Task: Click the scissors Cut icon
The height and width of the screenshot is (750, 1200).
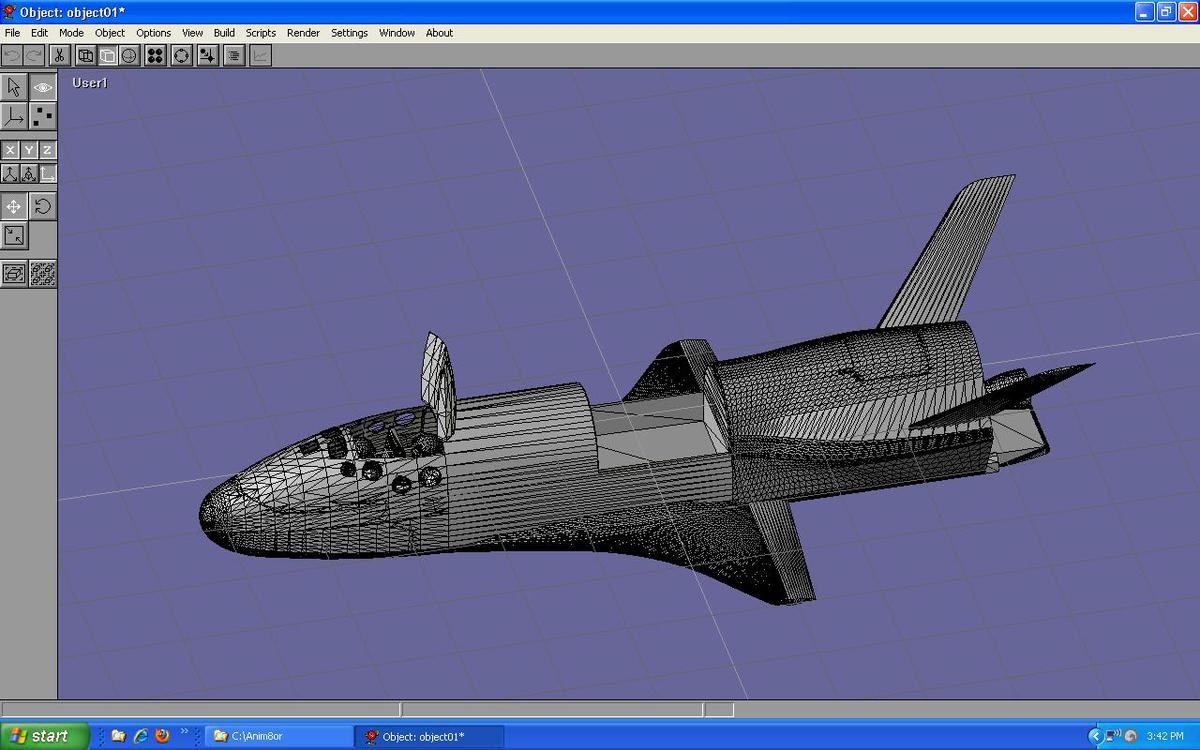Action: click(x=60, y=56)
